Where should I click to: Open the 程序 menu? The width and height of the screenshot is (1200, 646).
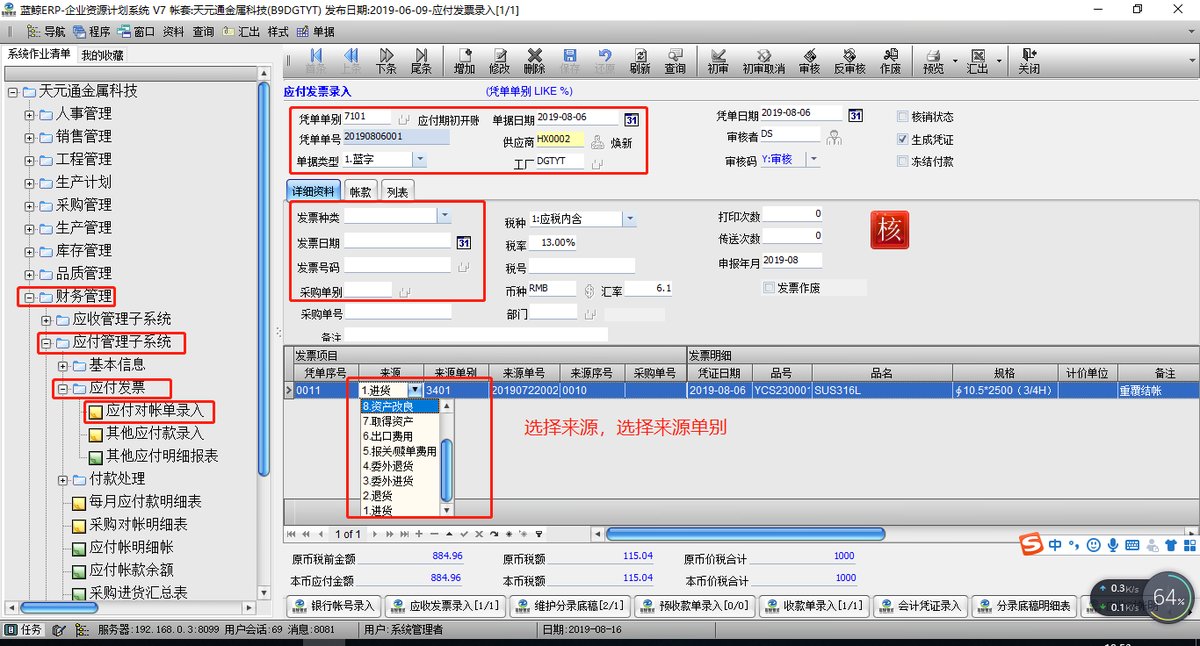tap(90, 31)
